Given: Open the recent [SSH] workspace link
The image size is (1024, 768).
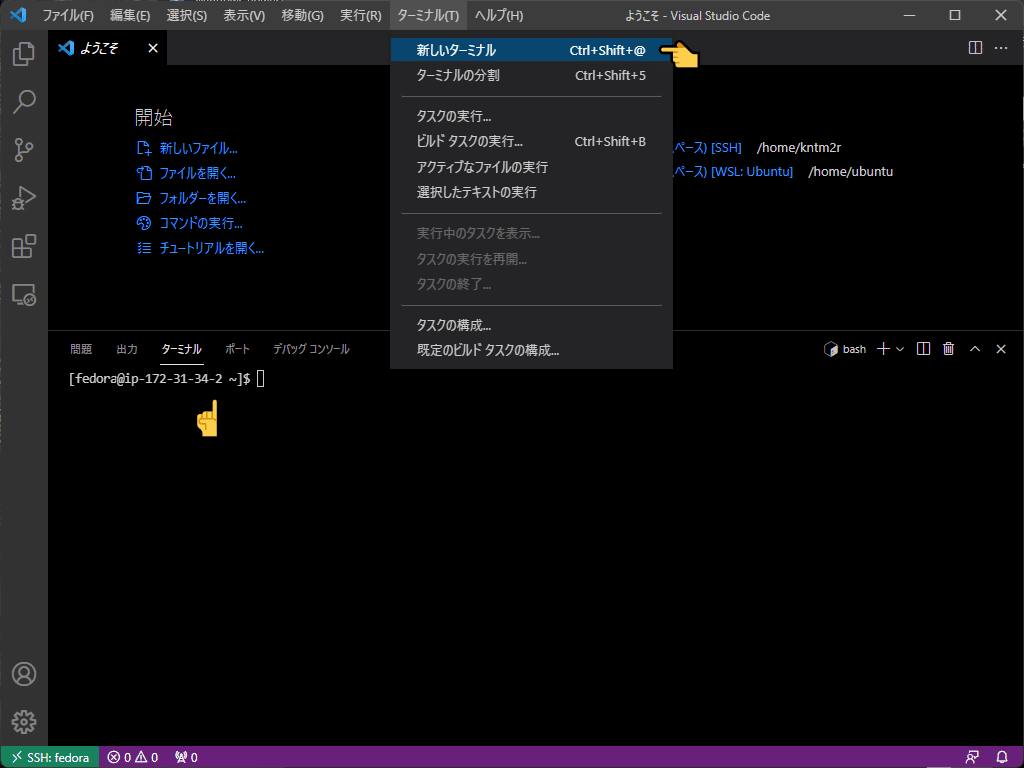Looking at the screenshot, I should [708, 148].
